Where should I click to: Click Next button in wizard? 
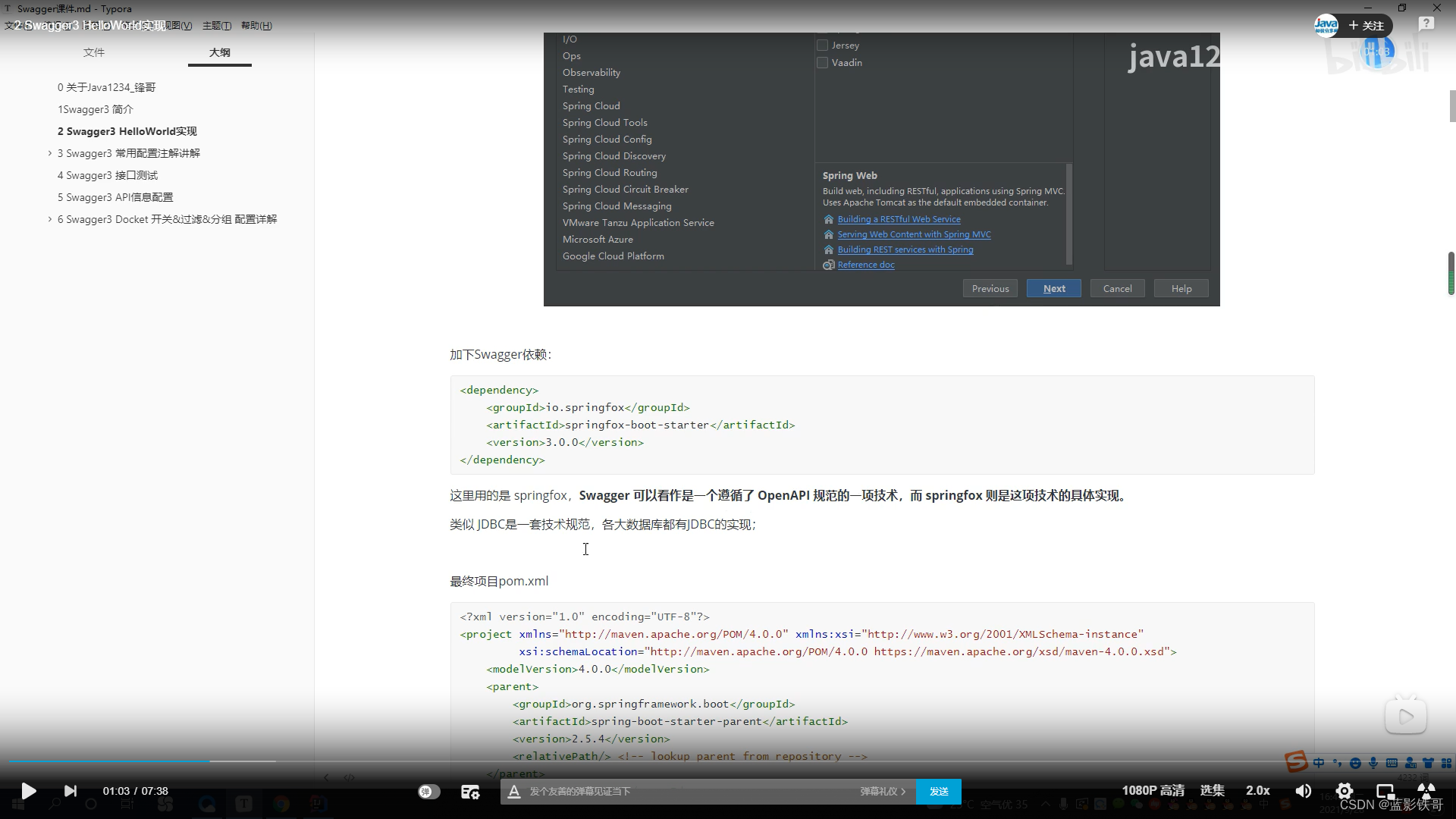(x=1054, y=289)
